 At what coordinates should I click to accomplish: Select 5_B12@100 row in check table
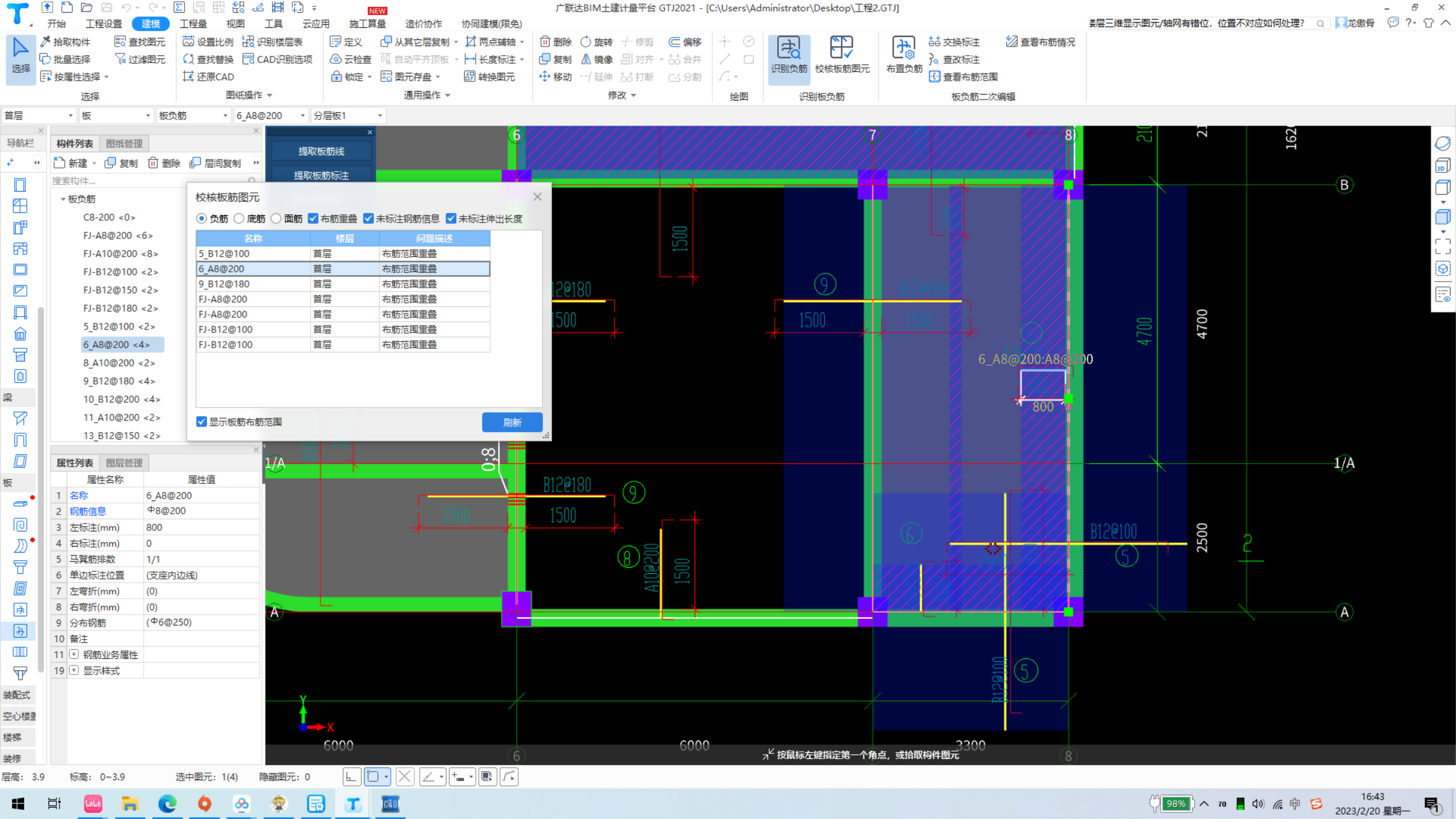pyautogui.click(x=343, y=254)
